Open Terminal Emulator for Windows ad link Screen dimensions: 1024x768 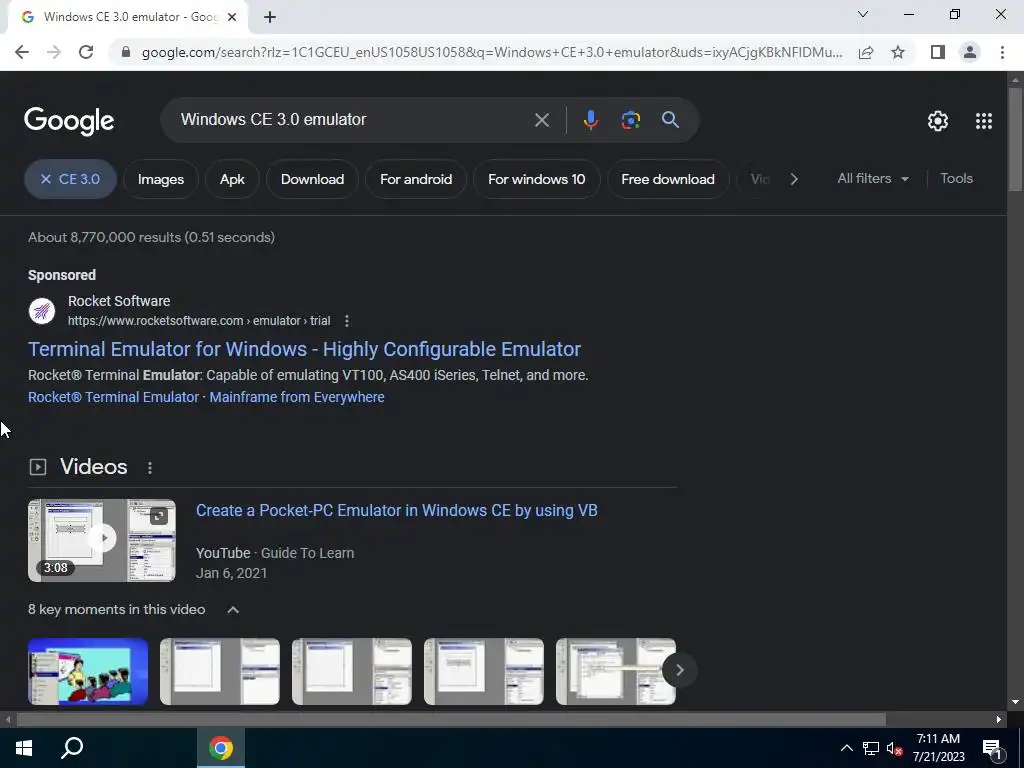pyautogui.click(x=304, y=349)
